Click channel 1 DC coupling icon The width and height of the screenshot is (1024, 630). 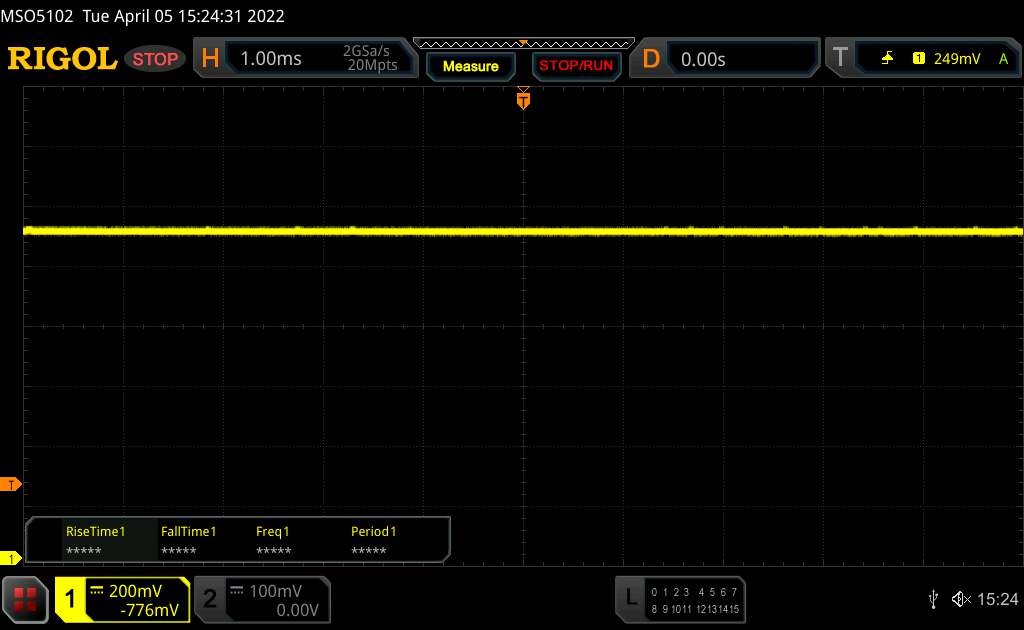[x=97, y=591]
